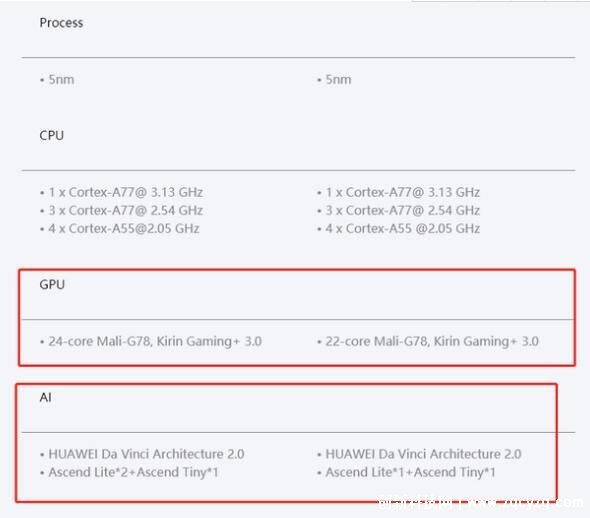Click the GPU section heading
The width and height of the screenshot is (590, 518).
52,284
